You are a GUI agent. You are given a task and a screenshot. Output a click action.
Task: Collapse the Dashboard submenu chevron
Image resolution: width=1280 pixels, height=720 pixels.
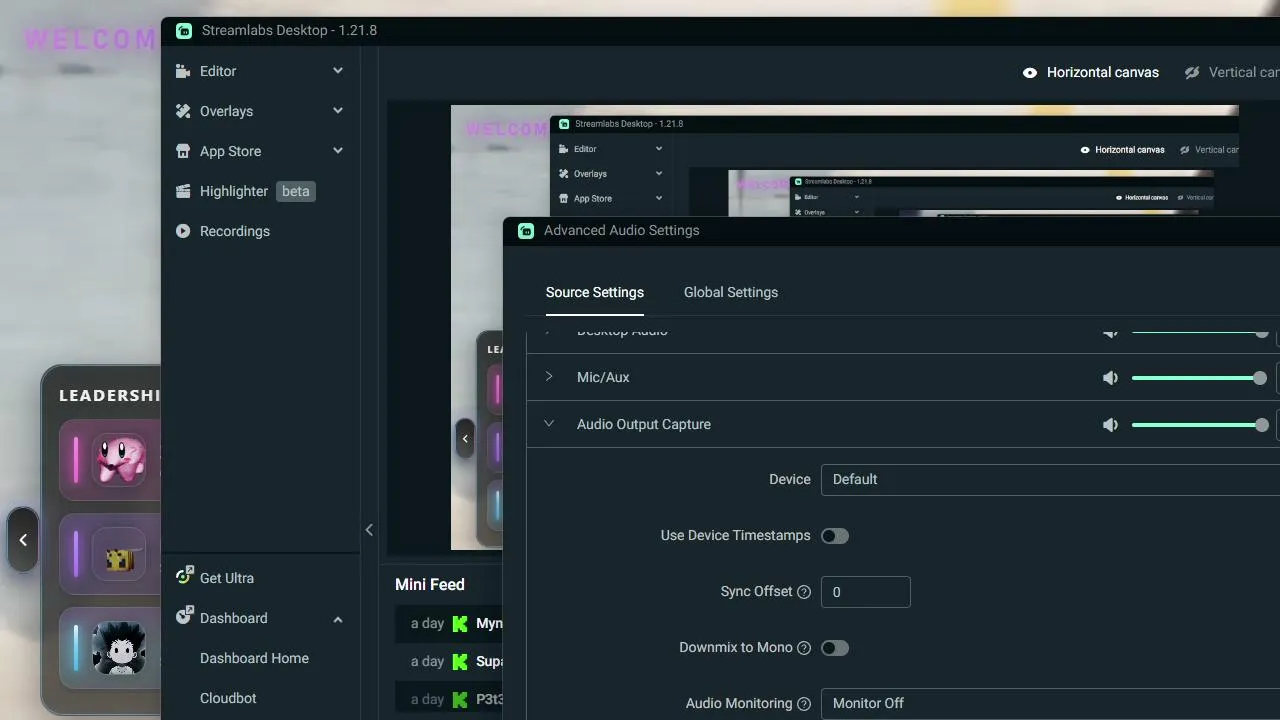tap(338, 619)
